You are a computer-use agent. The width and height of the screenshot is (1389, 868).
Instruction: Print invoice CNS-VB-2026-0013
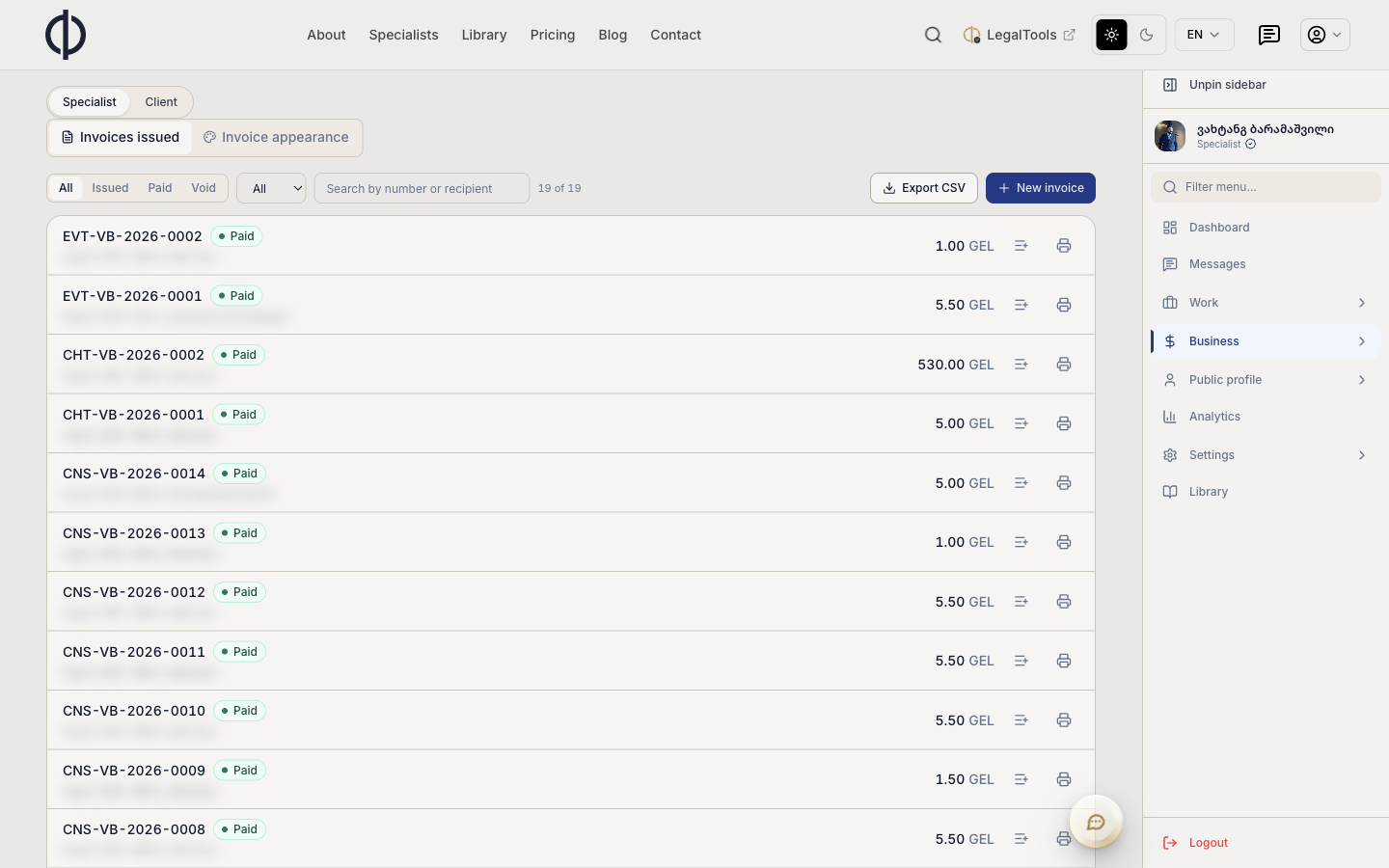[1064, 542]
